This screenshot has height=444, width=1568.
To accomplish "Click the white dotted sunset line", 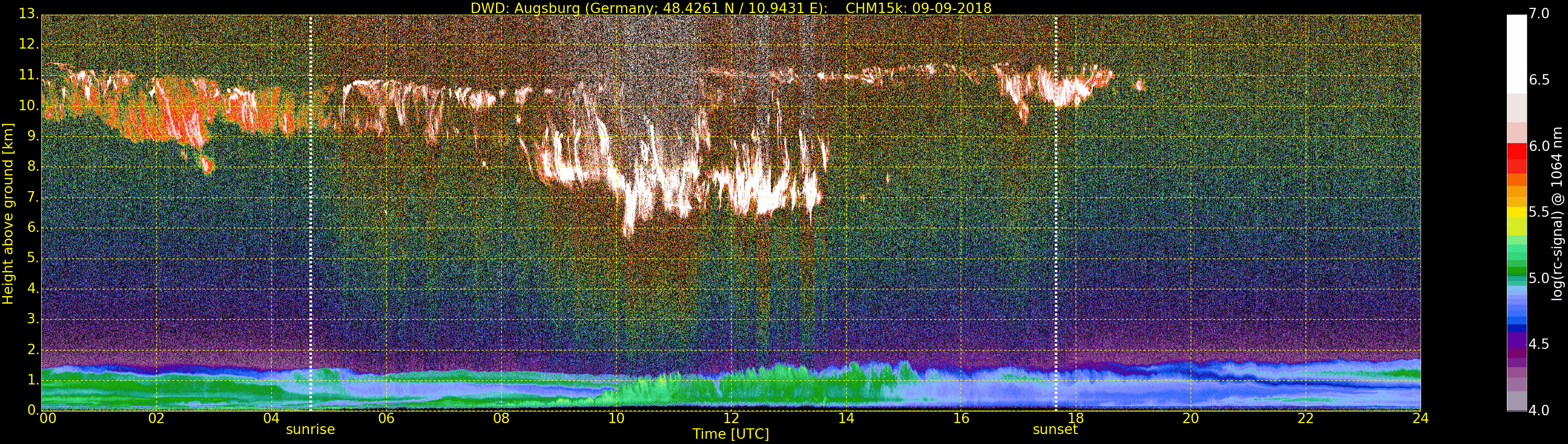I will [x=1055, y=213].
